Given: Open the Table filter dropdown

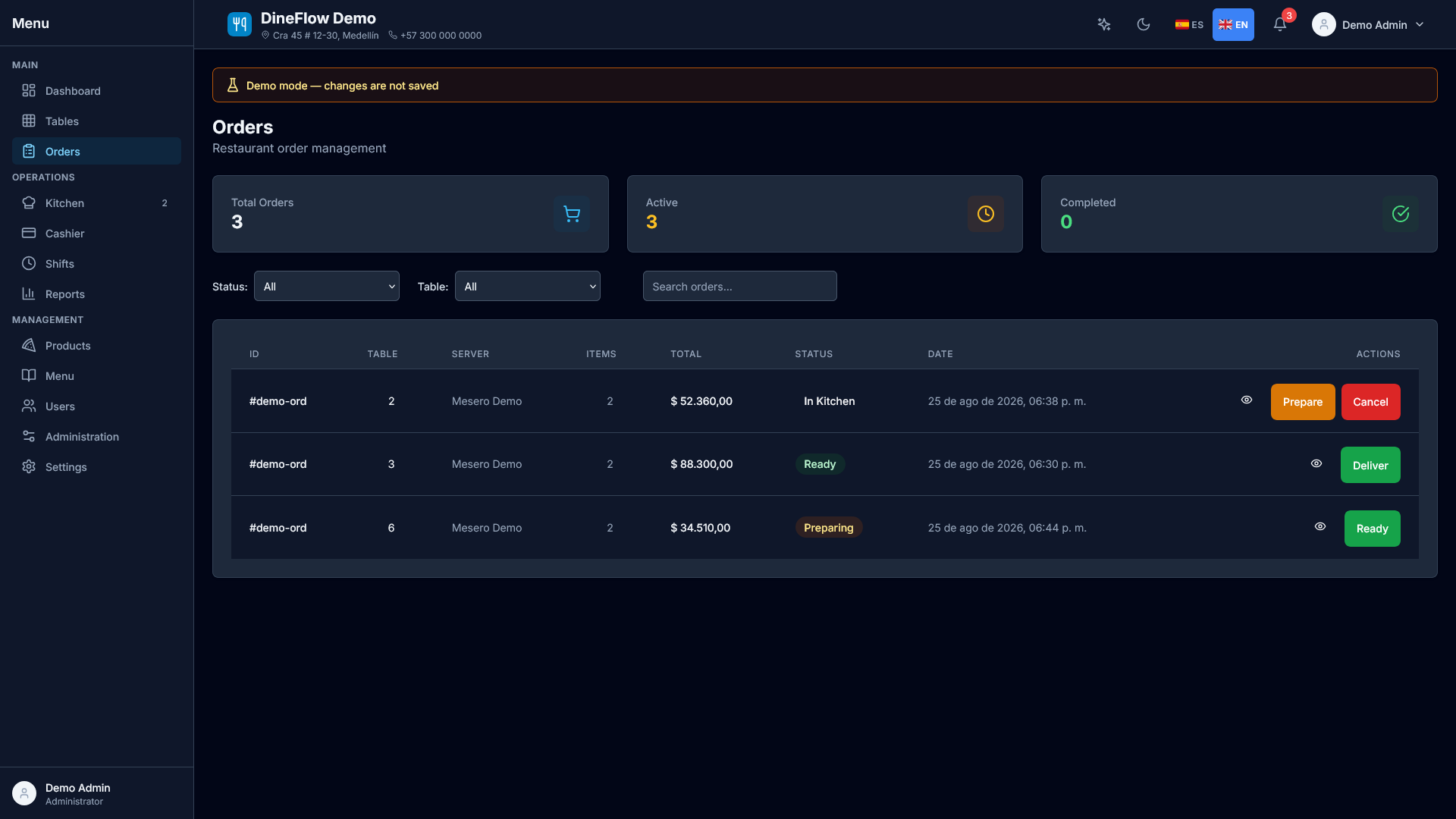Looking at the screenshot, I should point(528,286).
